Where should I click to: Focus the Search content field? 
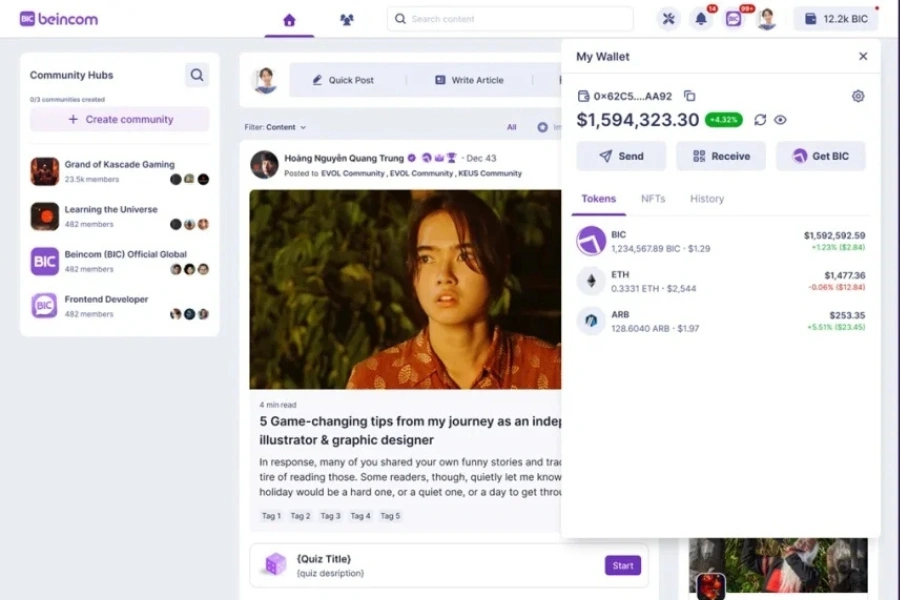click(510, 19)
